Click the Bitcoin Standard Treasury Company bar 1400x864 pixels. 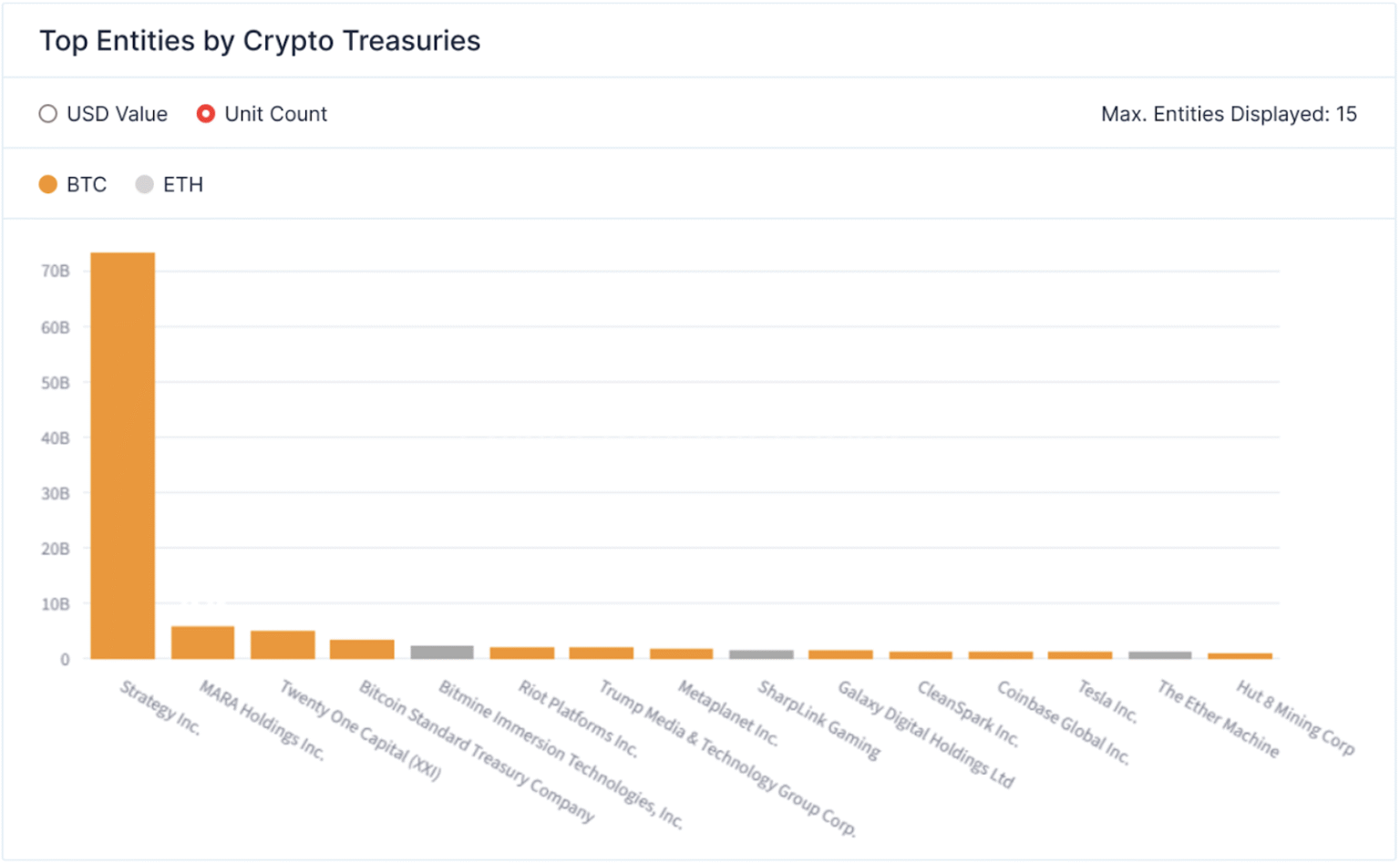(x=362, y=649)
